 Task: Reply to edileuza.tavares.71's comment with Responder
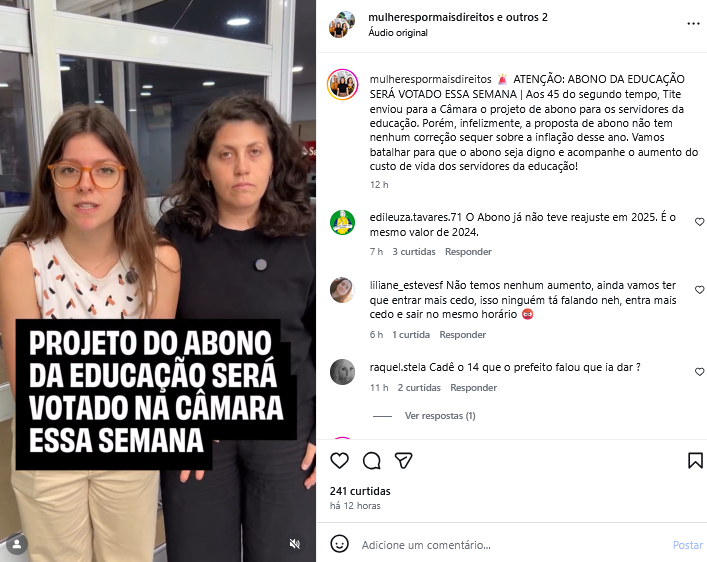tap(468, 252)
